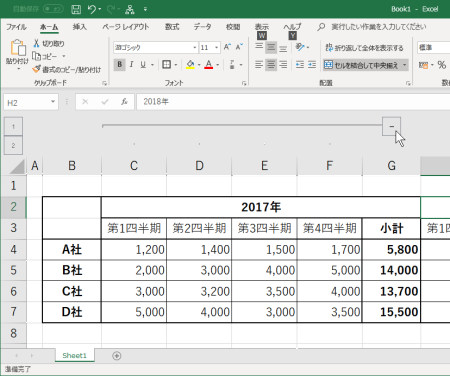Viewport: 450px width, 376px height.
Task: Select row 4 header
Action: pyautogui.click(x=13, y=249)
